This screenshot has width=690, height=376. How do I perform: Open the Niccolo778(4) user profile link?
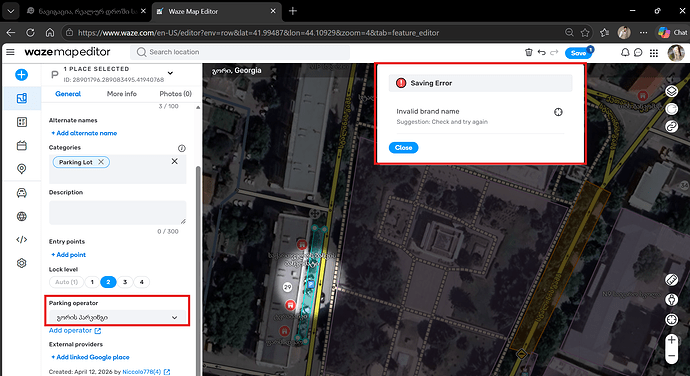[146, 372]
